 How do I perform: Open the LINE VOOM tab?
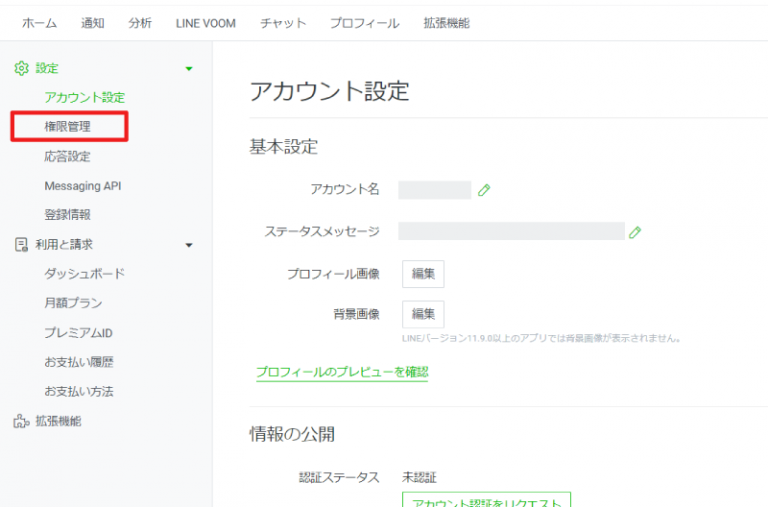204,23
